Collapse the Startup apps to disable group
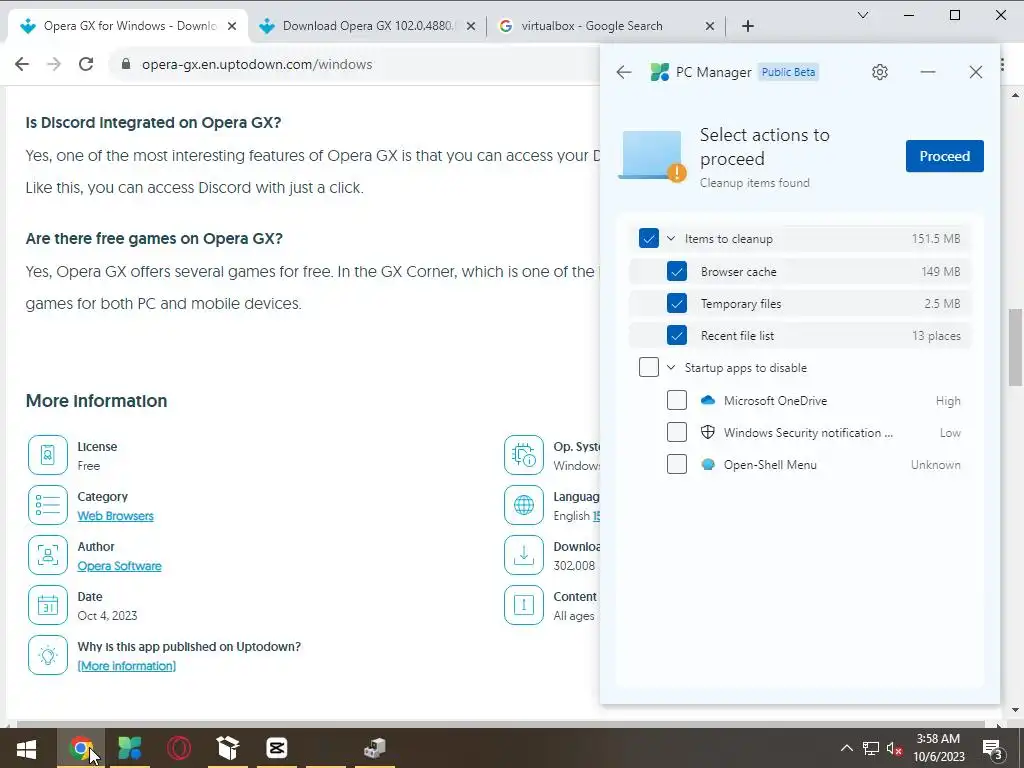Image resolution: width=1024 pixels, height=768 pixels. (x=671, y=367)
